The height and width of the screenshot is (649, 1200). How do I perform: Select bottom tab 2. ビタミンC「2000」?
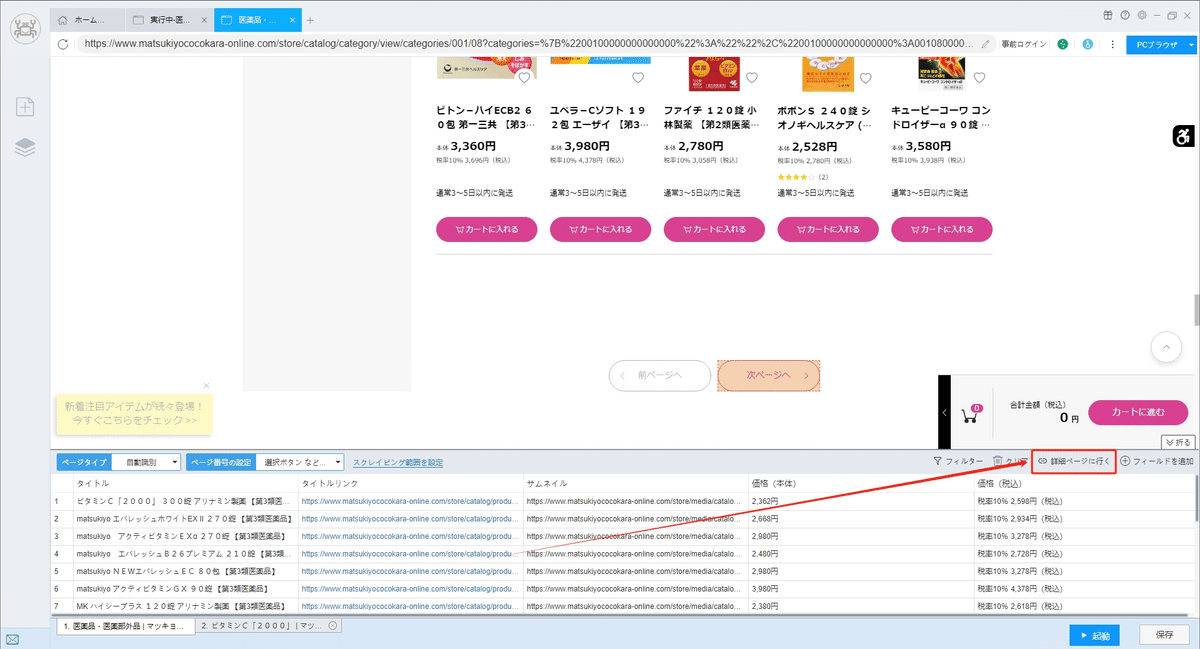tap(266, 626)
